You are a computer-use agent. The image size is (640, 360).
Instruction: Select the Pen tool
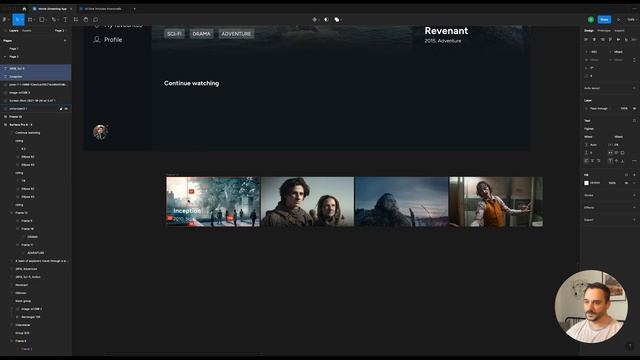tap(53, 19)
